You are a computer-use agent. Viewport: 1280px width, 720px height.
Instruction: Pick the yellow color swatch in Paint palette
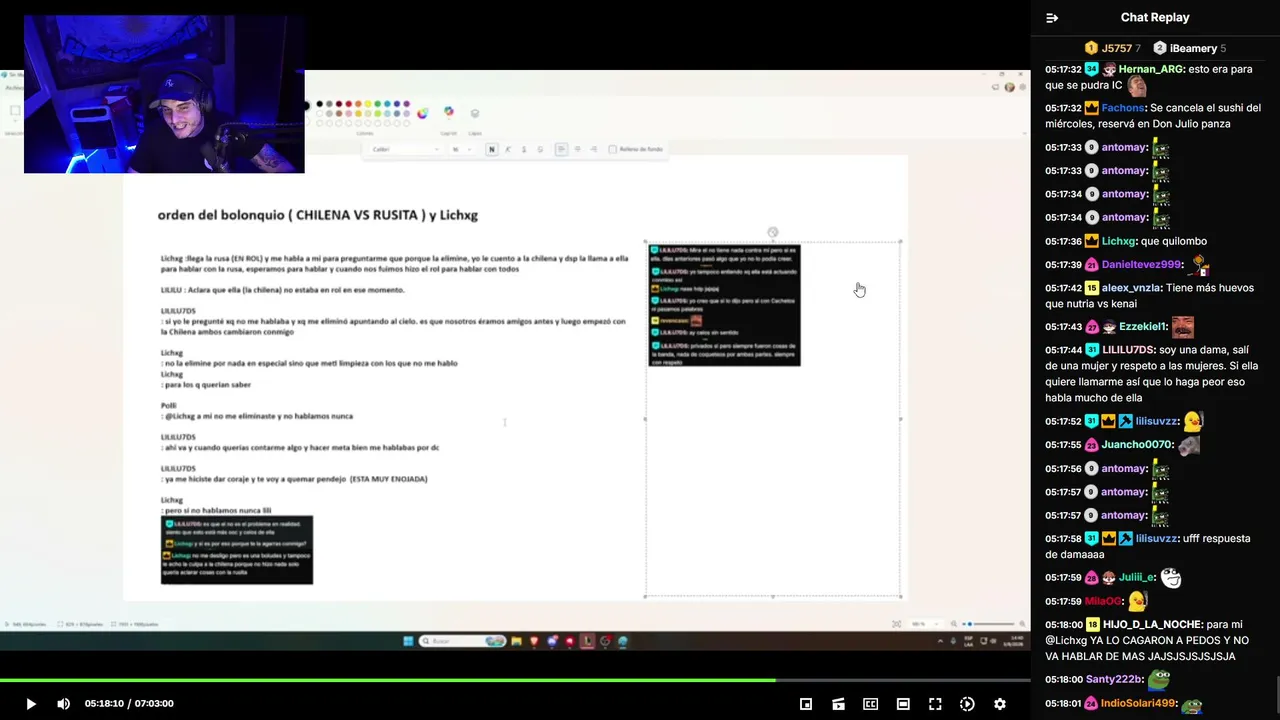368,104
